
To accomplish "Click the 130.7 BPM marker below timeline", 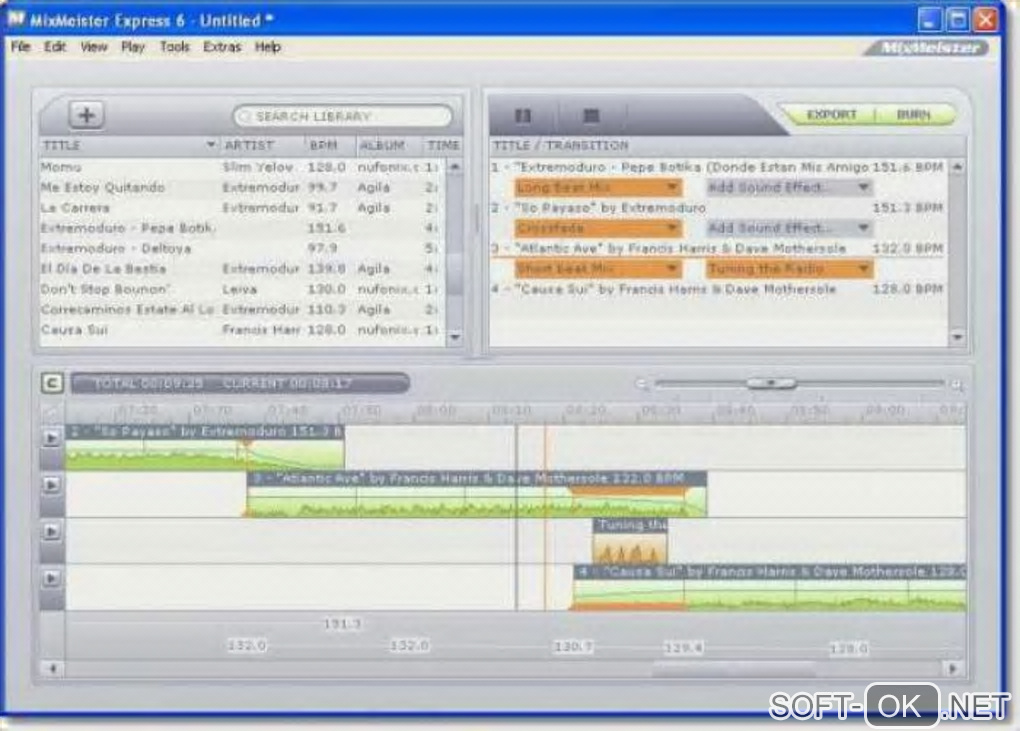I will [x=573, y=647].
